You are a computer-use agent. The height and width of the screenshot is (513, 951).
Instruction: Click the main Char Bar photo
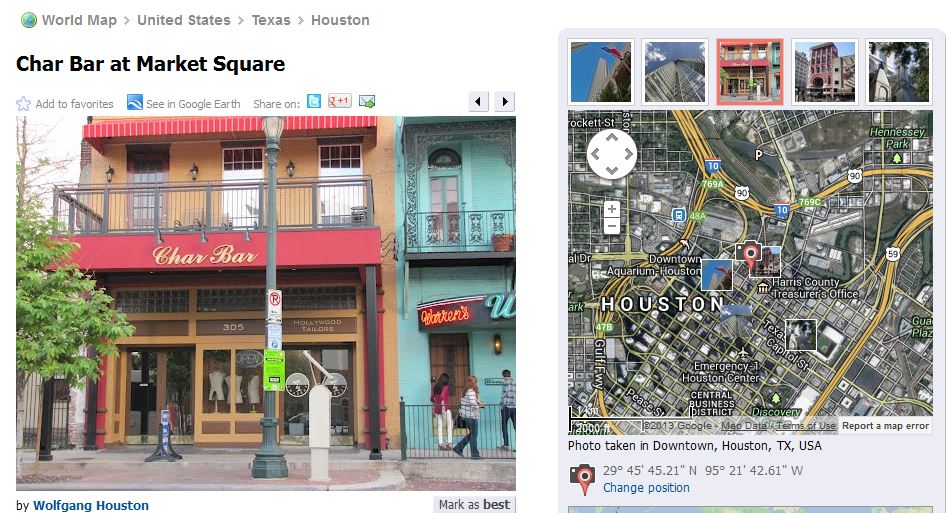click(x=266, y=303)
